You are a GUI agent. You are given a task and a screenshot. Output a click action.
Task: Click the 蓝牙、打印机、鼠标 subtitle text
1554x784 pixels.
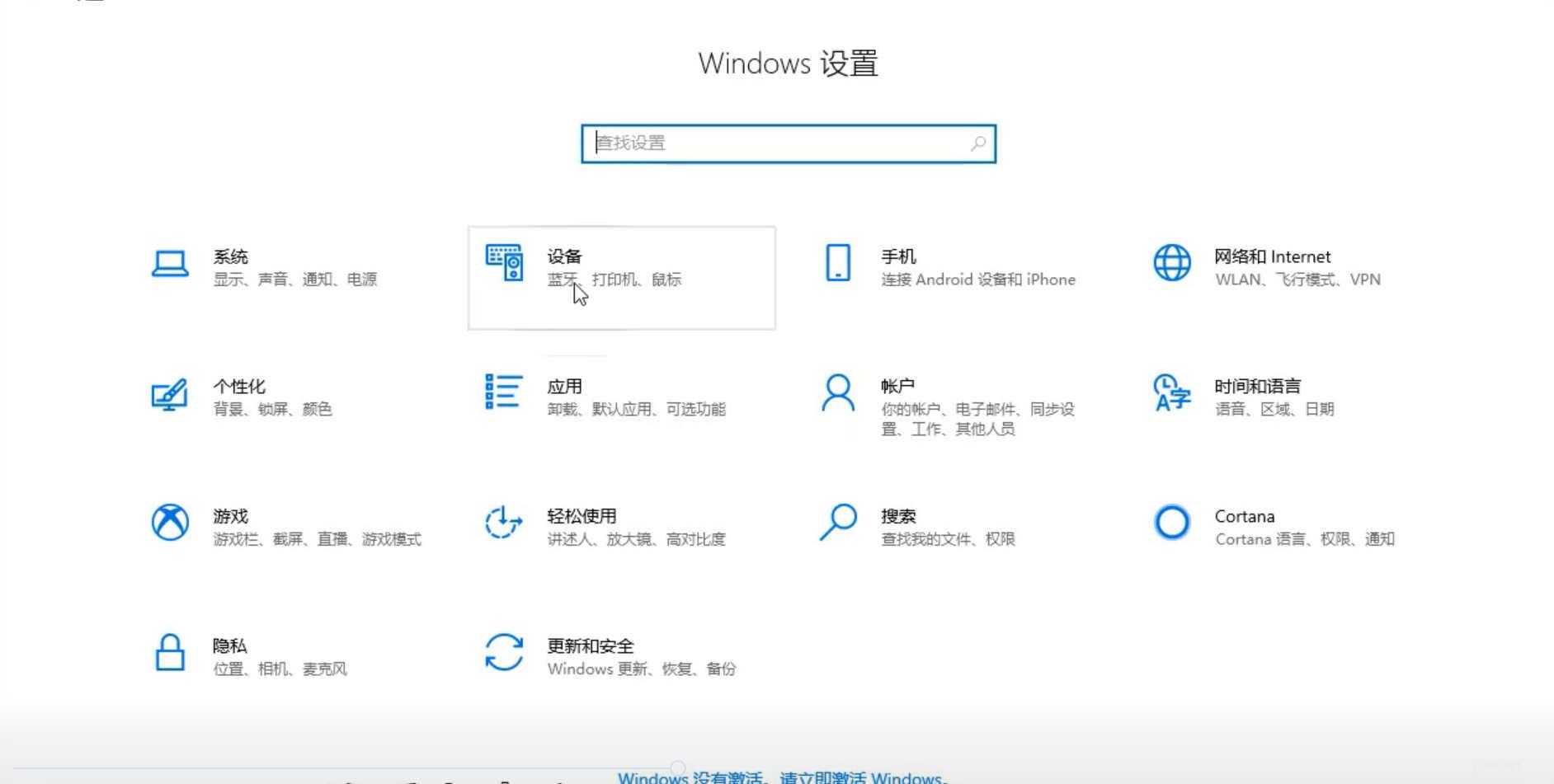pos(616,279)
